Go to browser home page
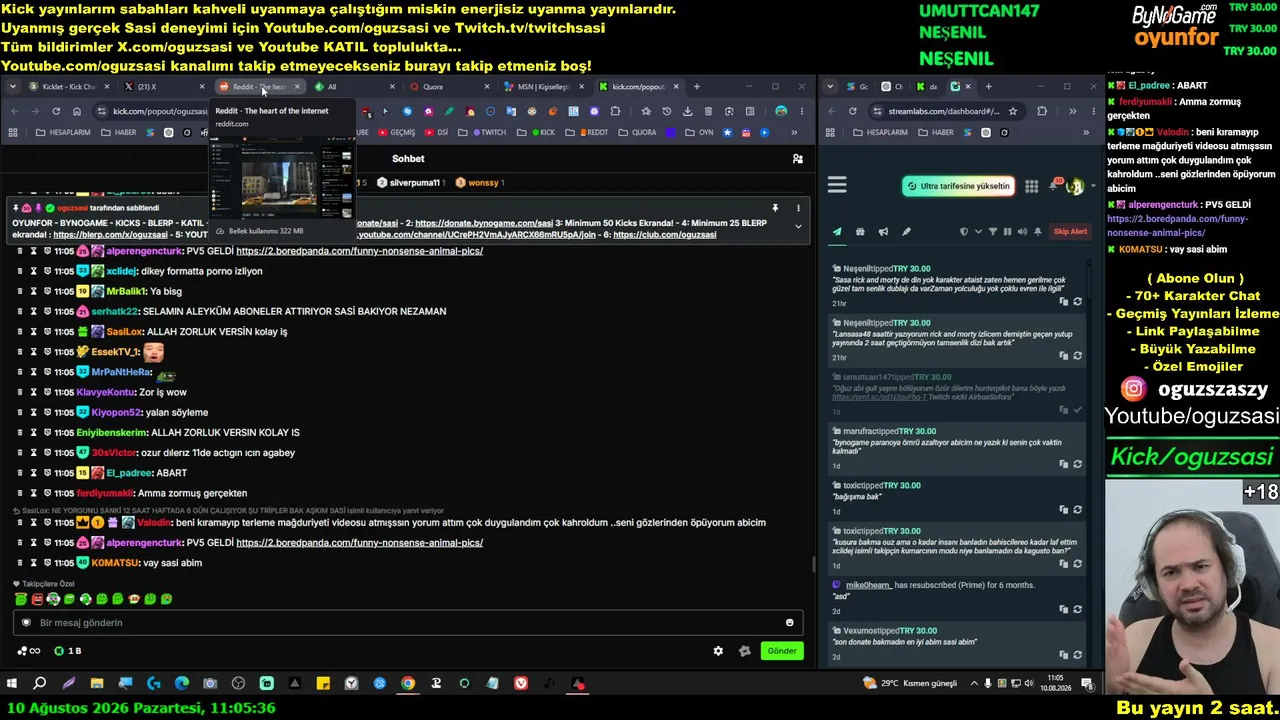 point(77,111)
